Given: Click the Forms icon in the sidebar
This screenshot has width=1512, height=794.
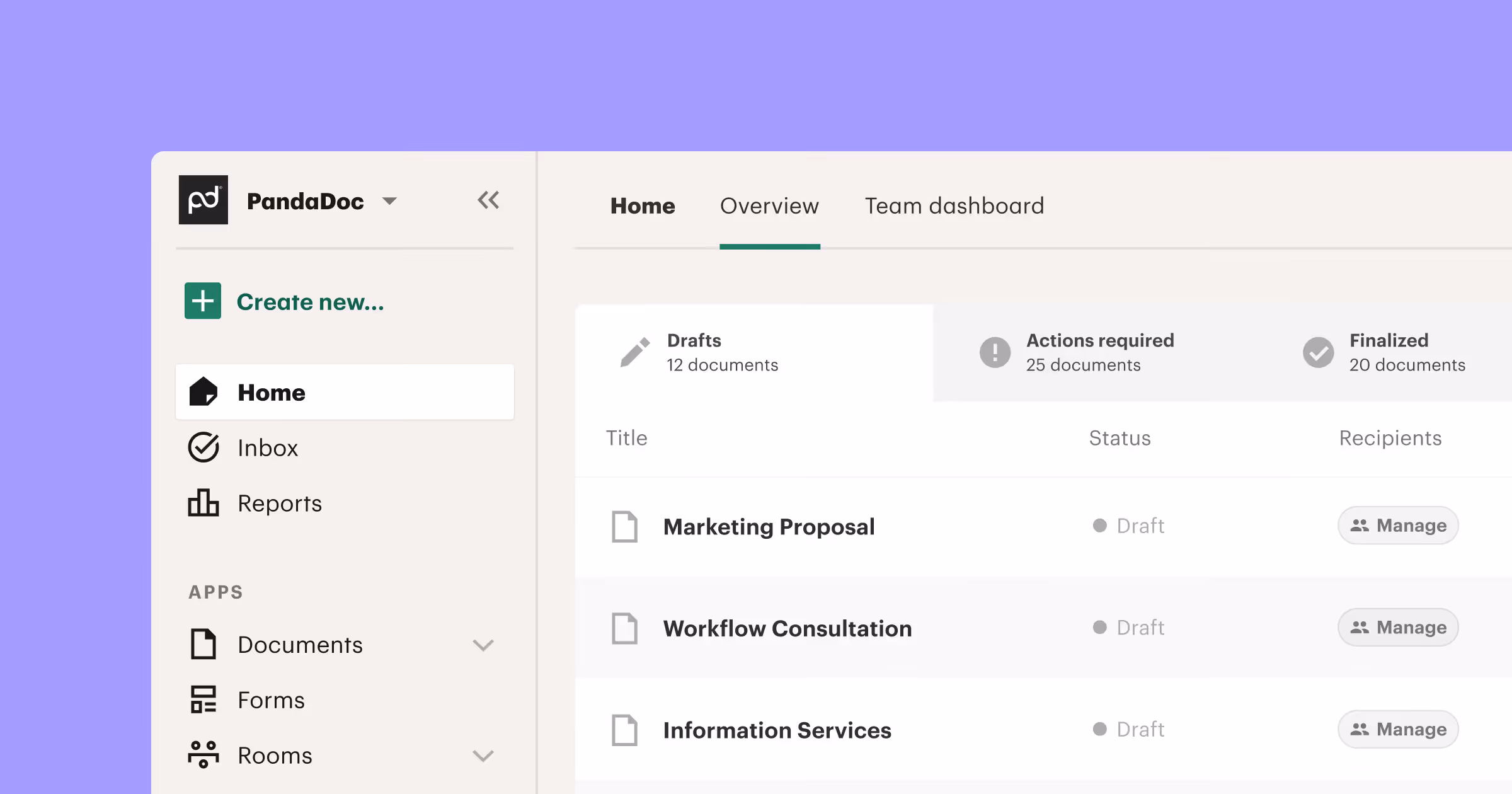Looking at the screenshot, I should click(x=203, y=699).
